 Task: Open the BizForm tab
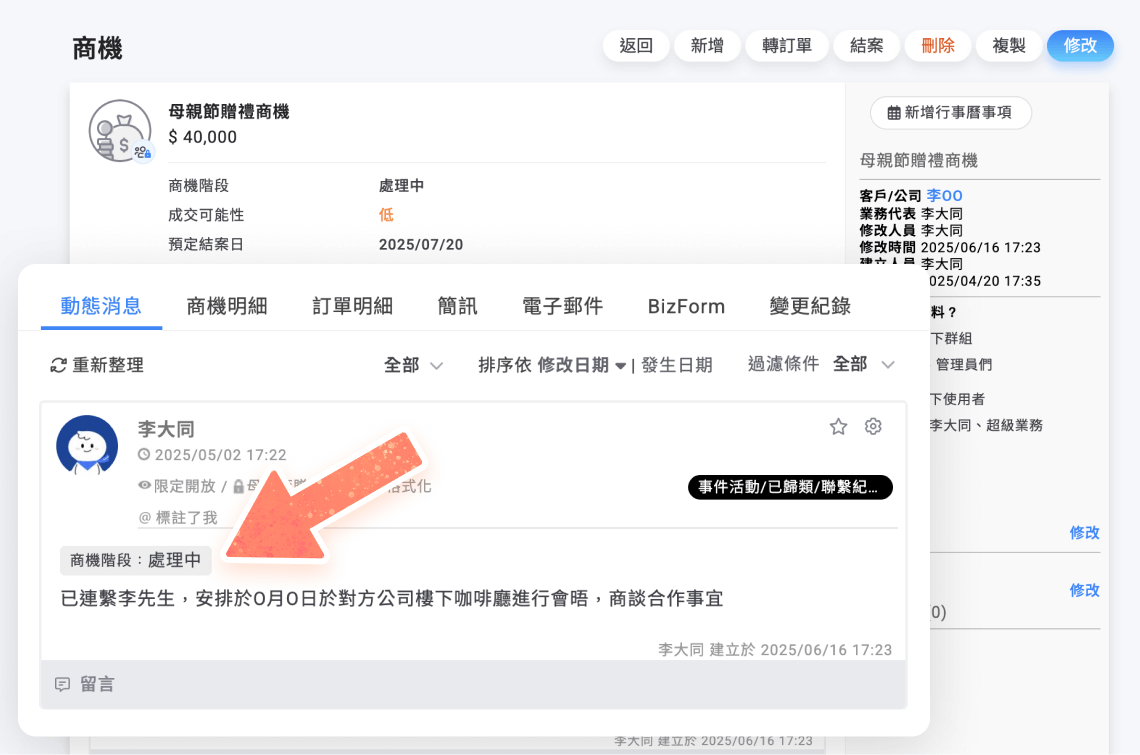click(x=686, y=306)
